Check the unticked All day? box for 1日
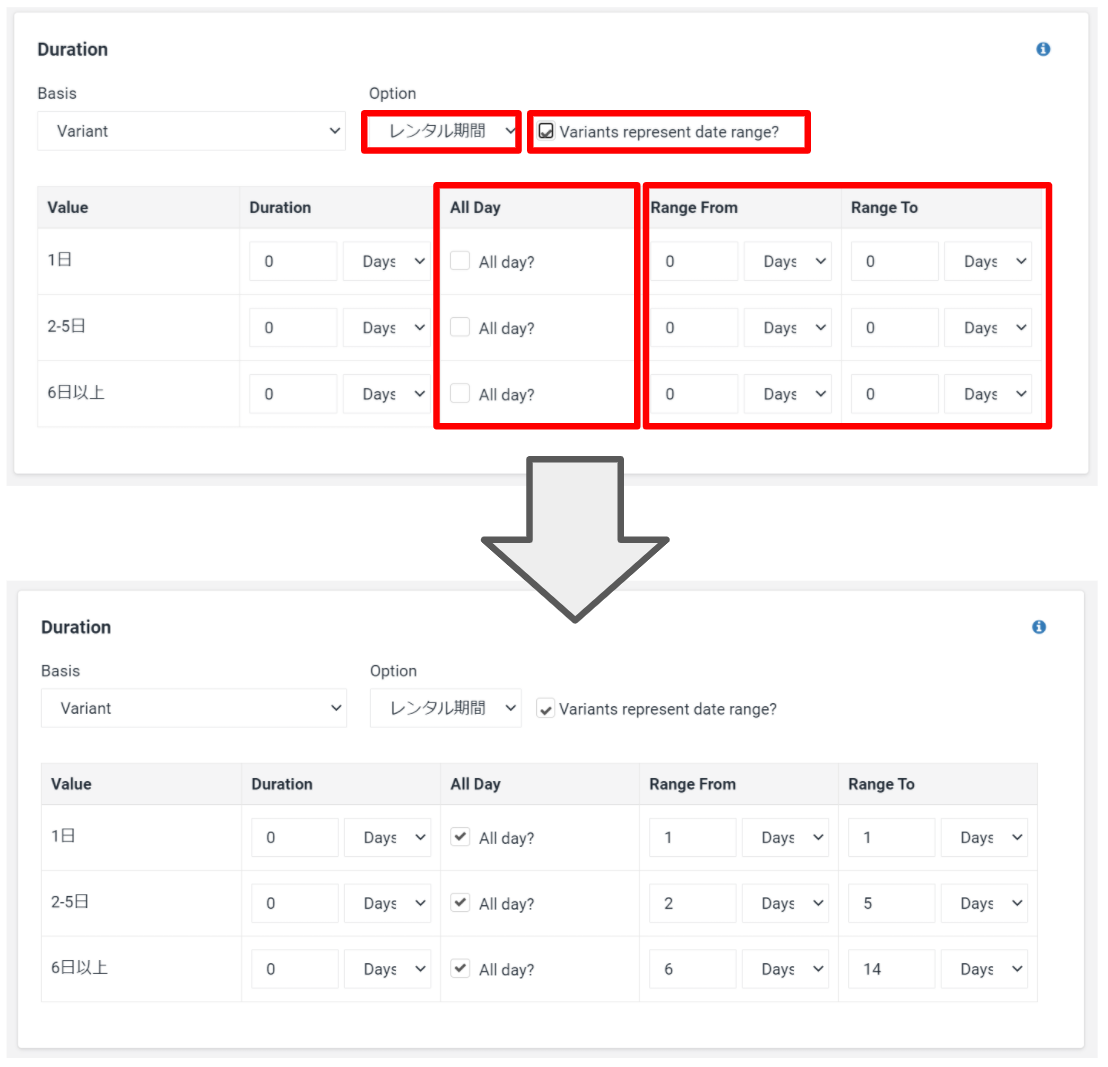Viewport: 1108px width, 1067px height. tap(460, 261)
